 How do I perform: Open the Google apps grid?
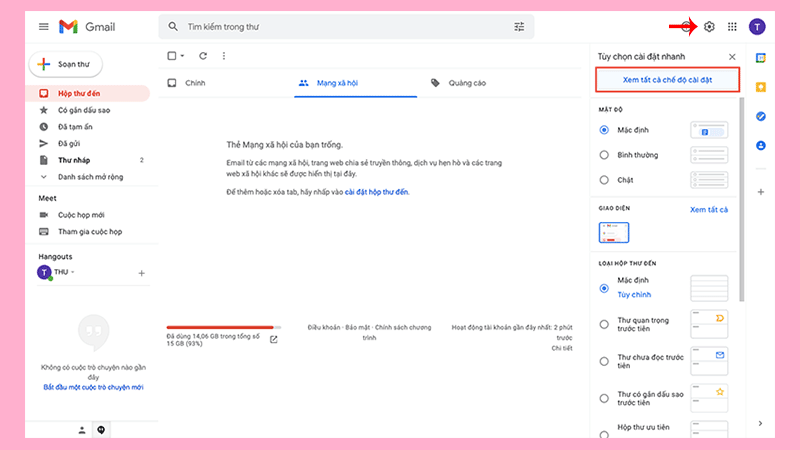click(732, 26)
